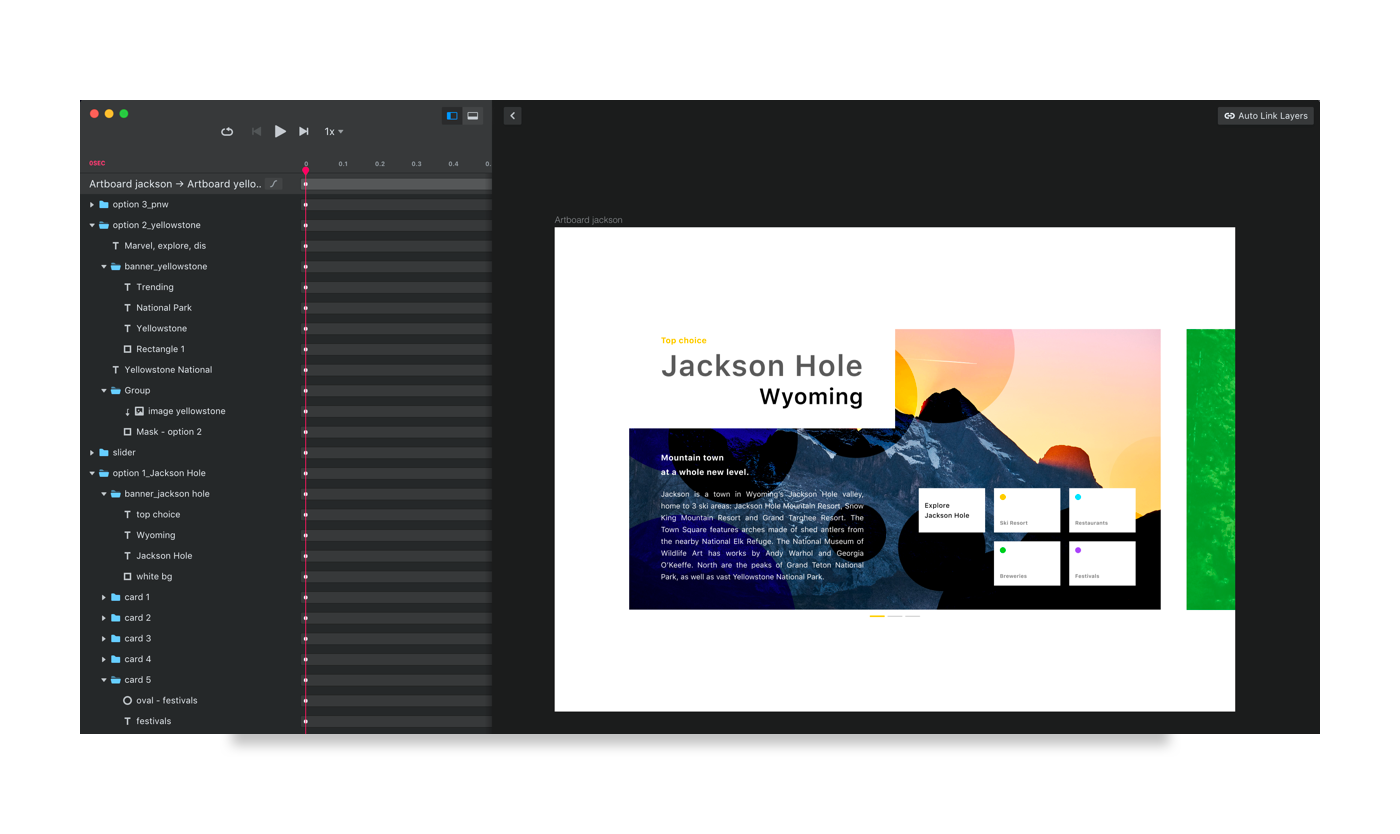Skip to the end with next-frame icon
This screenshot has height=834, width=1400.
pyautogui.click(x=303, y=131)
